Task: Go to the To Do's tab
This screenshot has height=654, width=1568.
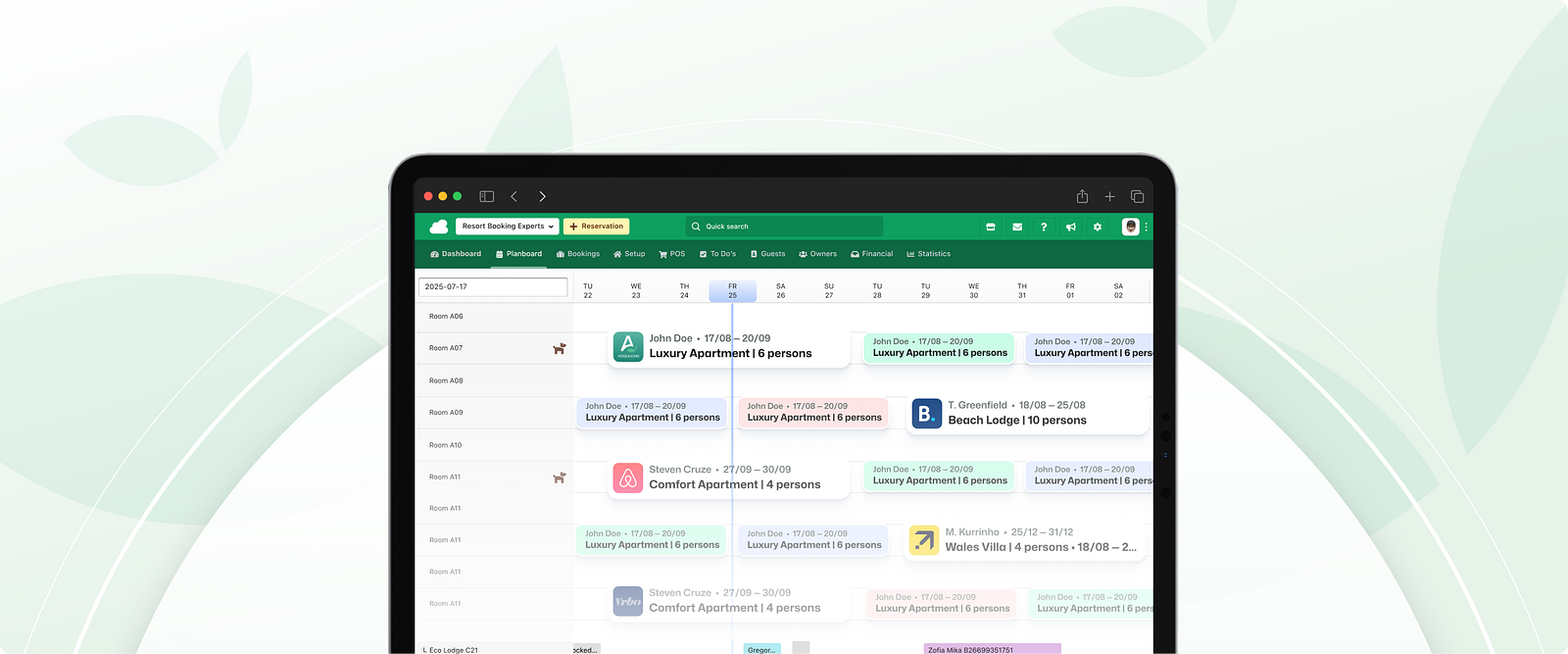Action: tap(717, 254)
